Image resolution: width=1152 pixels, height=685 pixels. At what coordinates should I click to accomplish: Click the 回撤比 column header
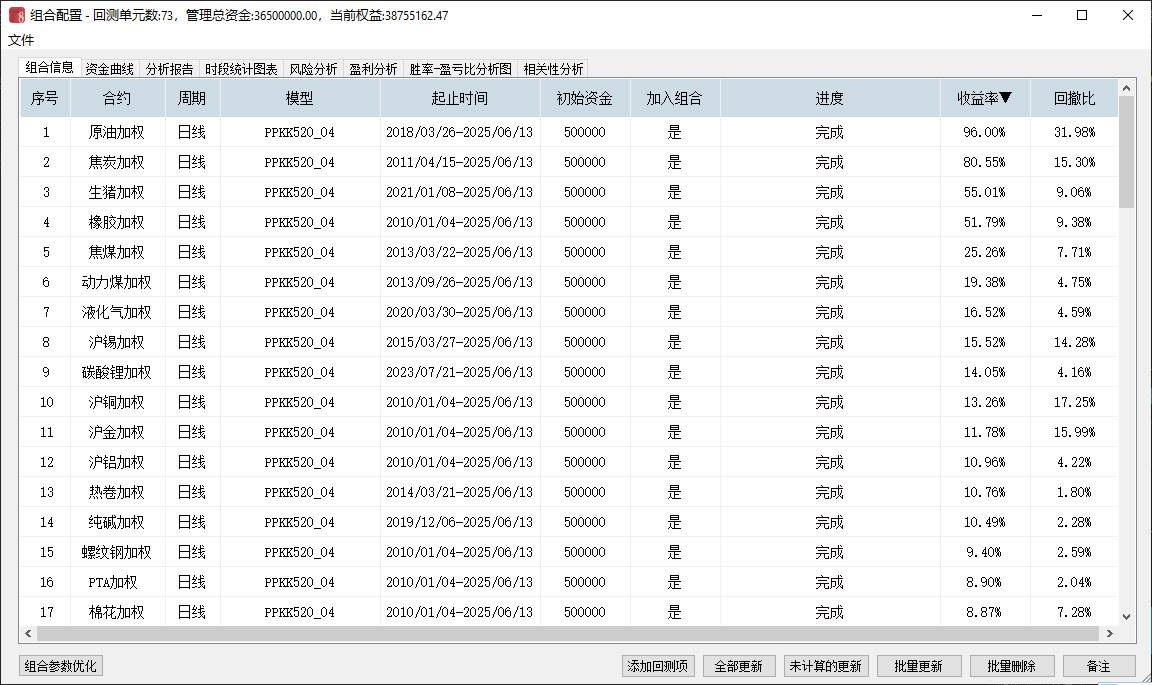pyautogui.click(x=1074, y=98)
